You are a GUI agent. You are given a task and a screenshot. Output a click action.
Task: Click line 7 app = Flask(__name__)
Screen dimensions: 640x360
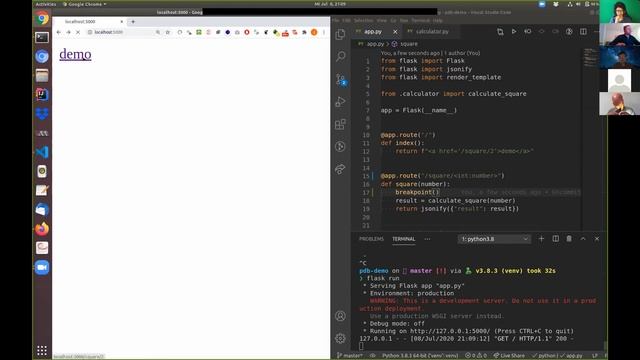coord(418,110)
